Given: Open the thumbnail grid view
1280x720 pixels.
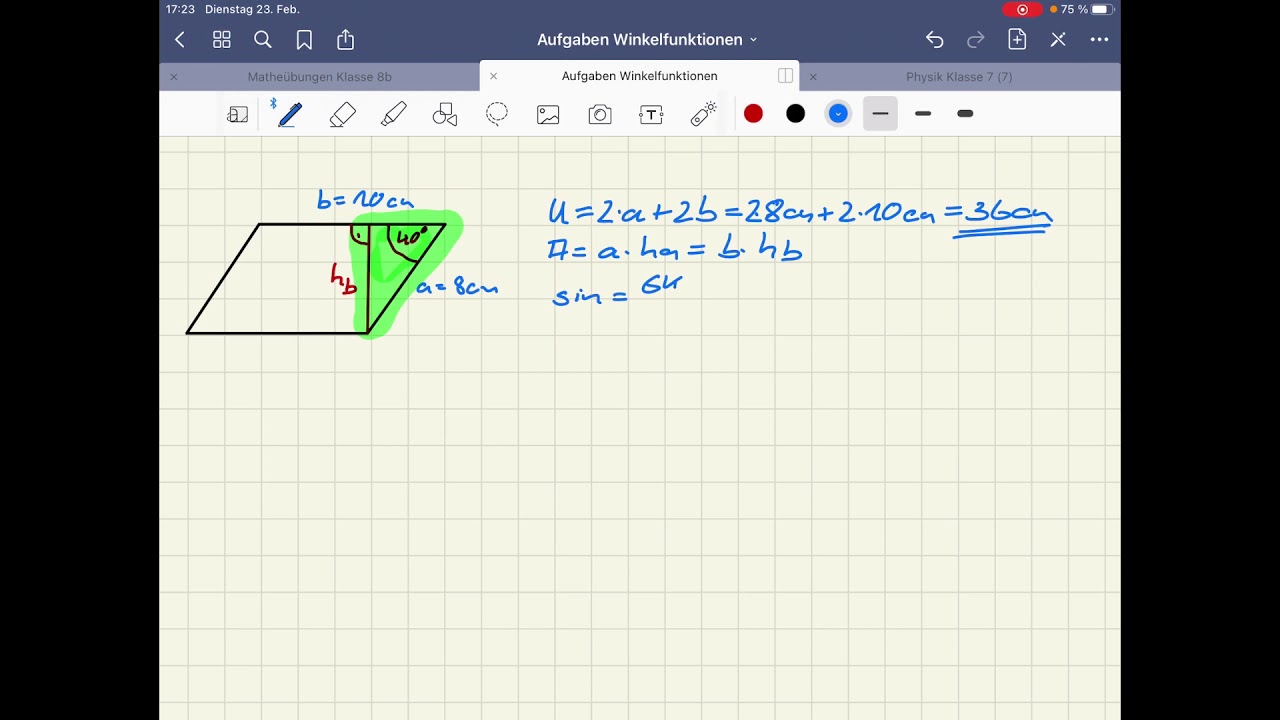Looking at the screenshot, I should (x=222, y=39).
